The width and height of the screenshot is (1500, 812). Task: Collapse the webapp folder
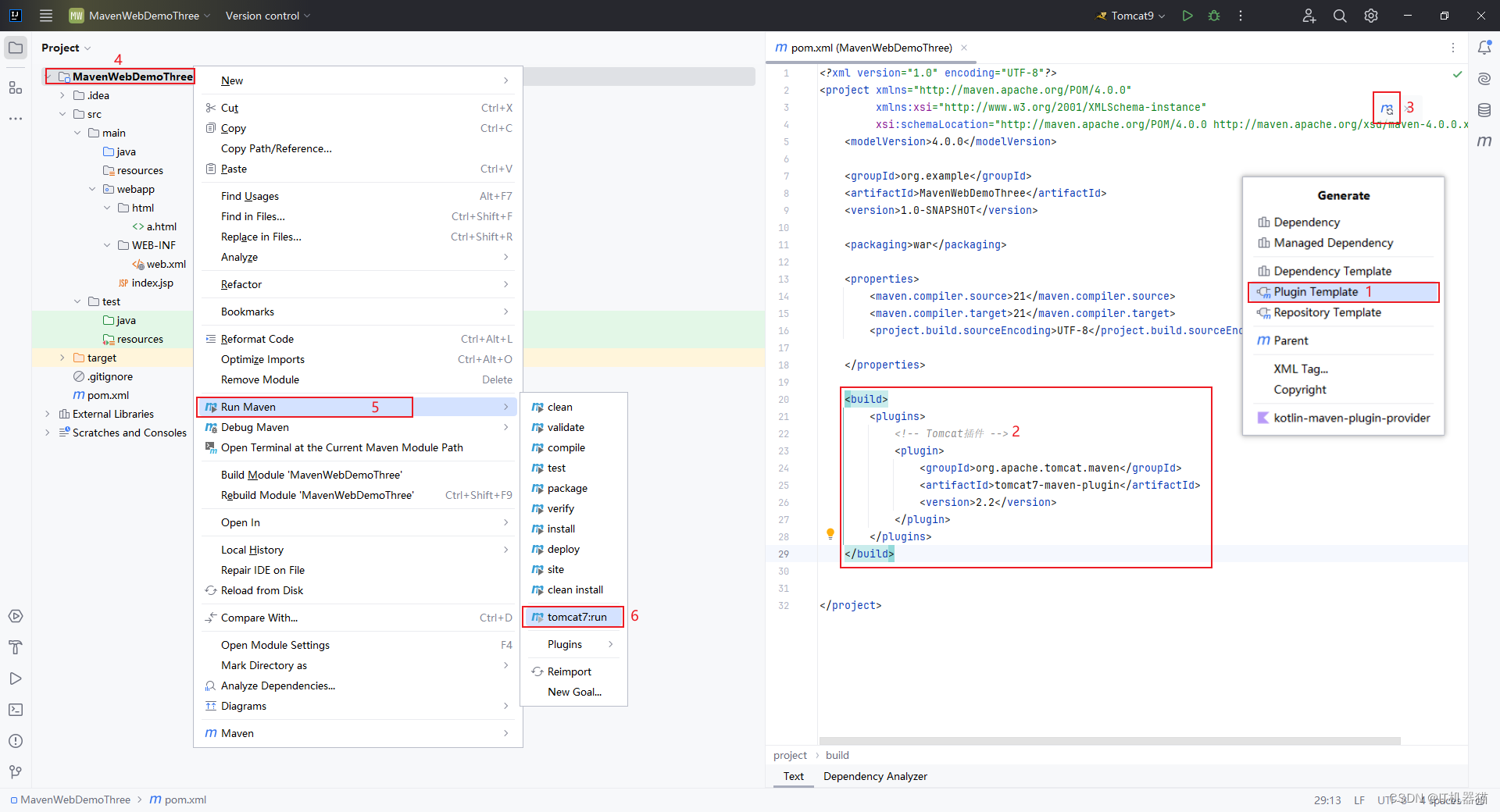[x=92, y=189]
